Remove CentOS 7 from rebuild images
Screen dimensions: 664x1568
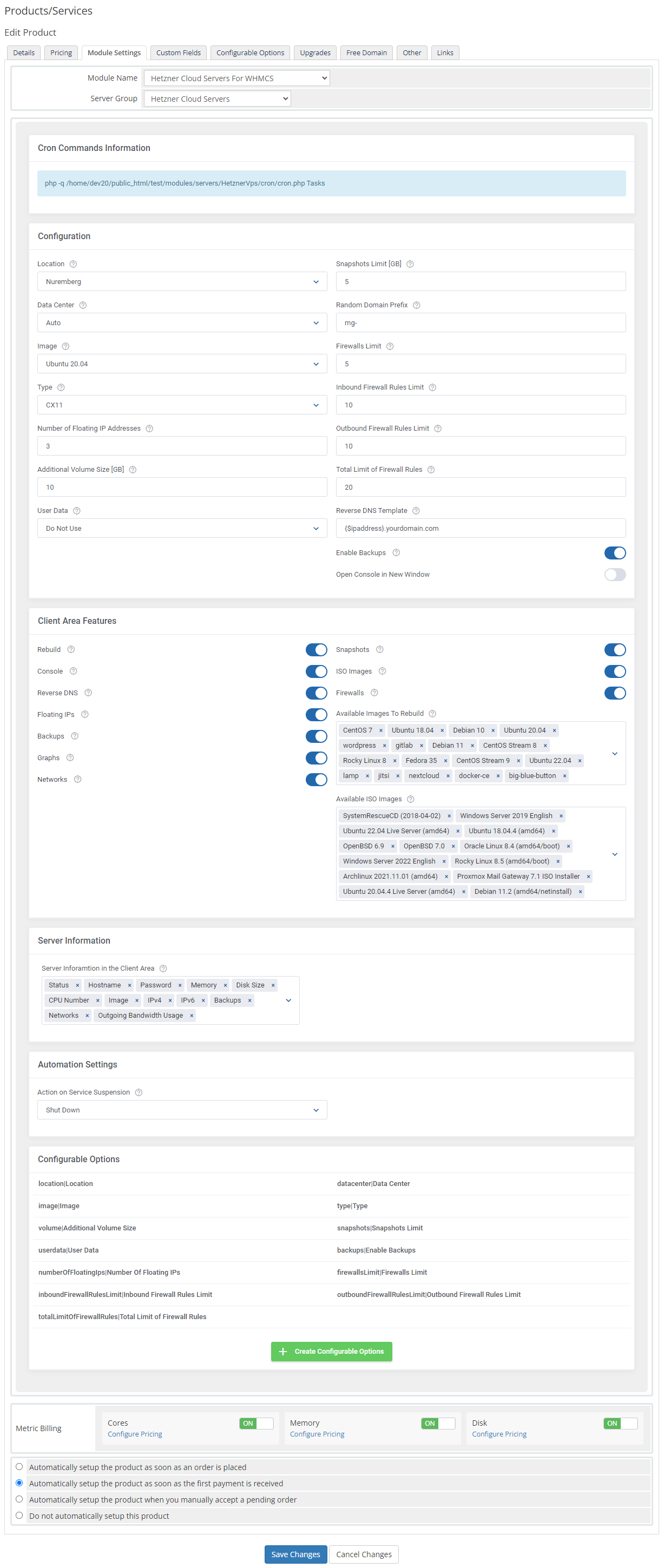click(381, 730)
